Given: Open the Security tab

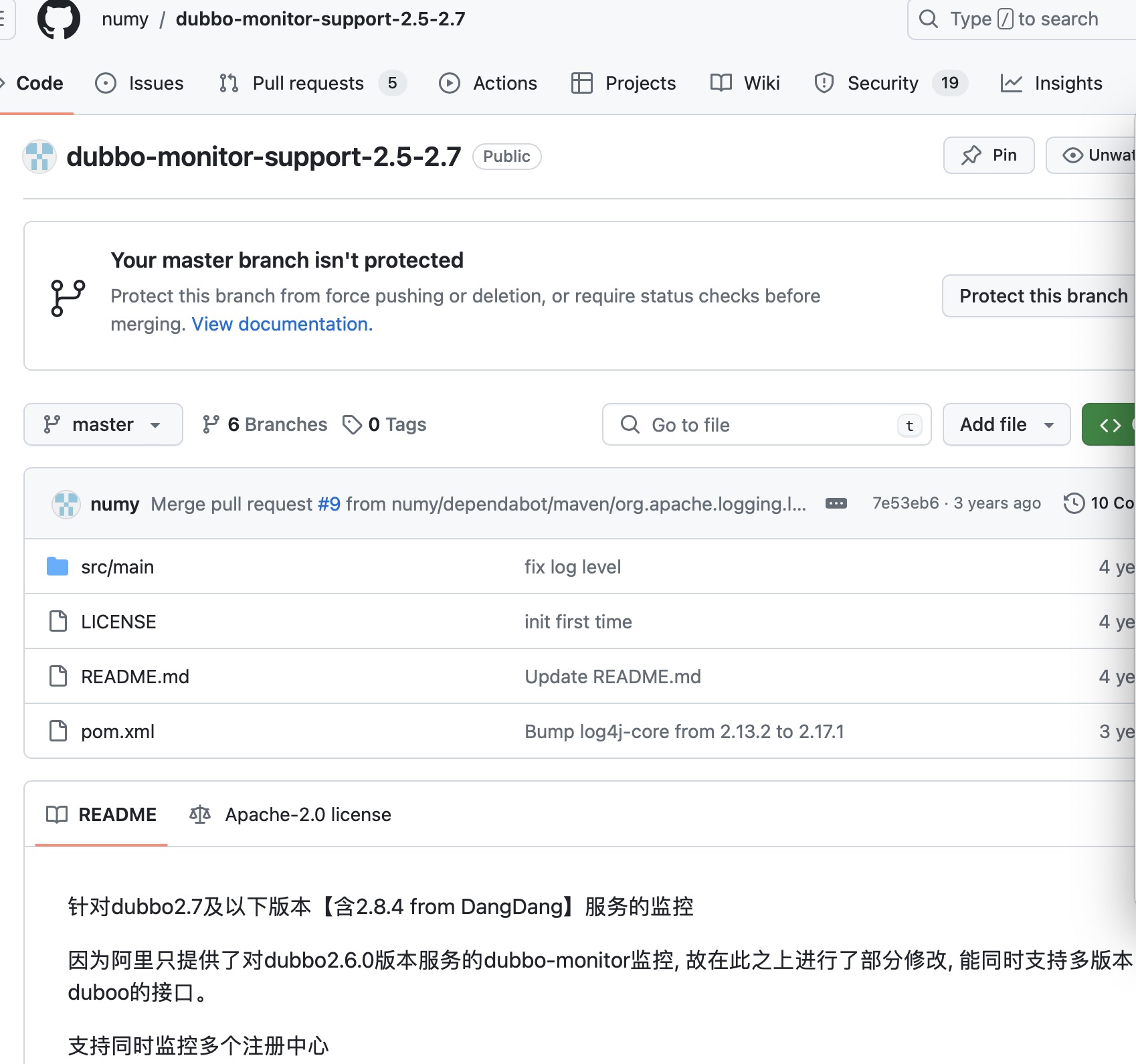Looking at the screenshot, I should pos(890,83).
